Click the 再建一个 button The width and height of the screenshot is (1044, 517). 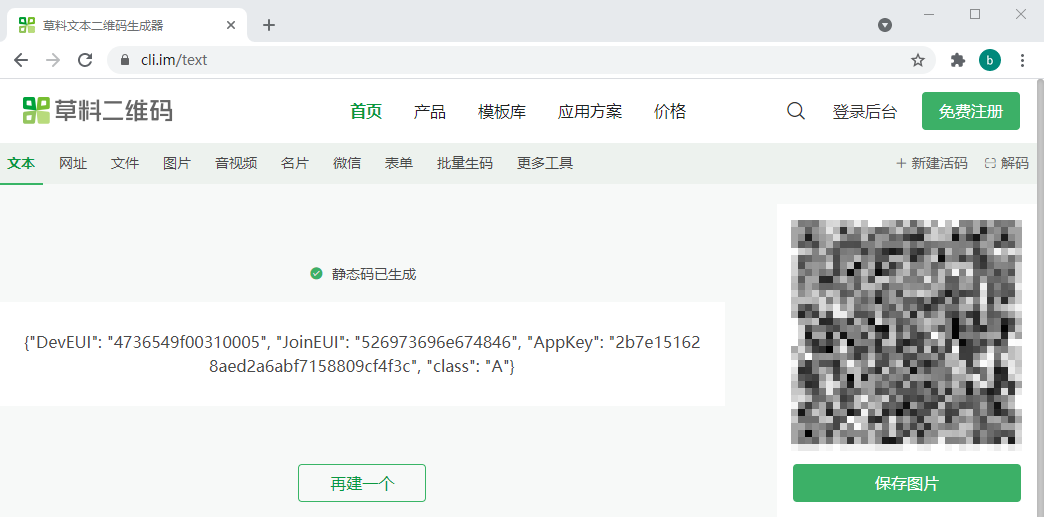pos(362,483)
